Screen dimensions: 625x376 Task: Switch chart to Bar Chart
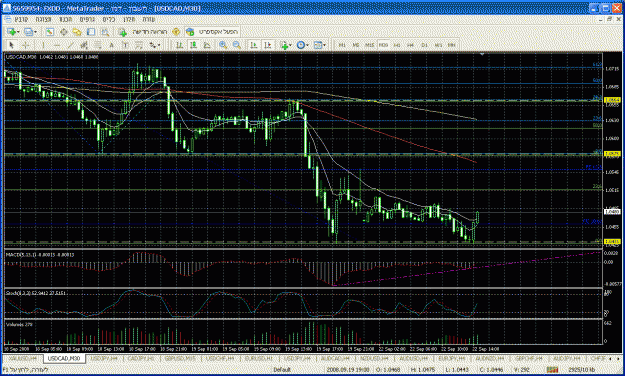point(179,45)
